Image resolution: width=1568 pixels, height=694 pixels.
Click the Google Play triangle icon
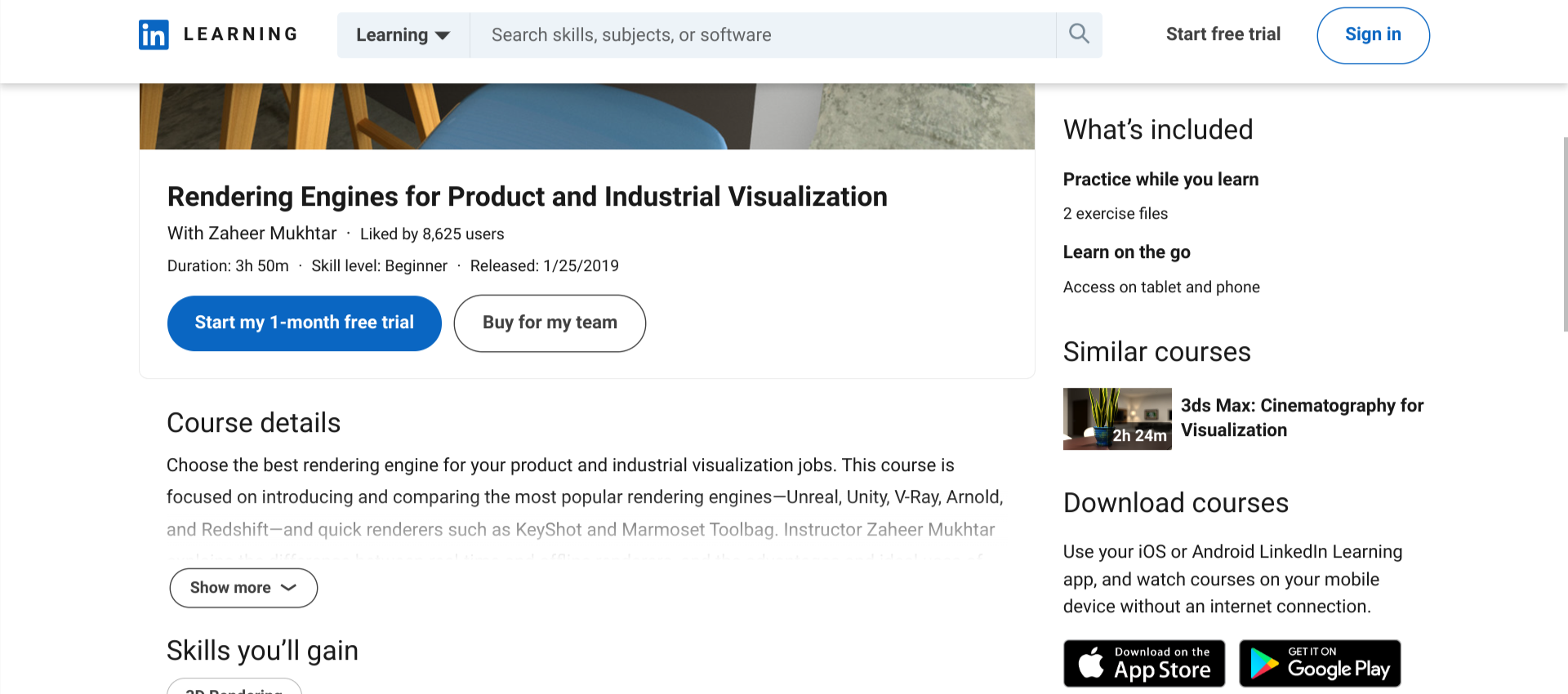pos(1264,663)
